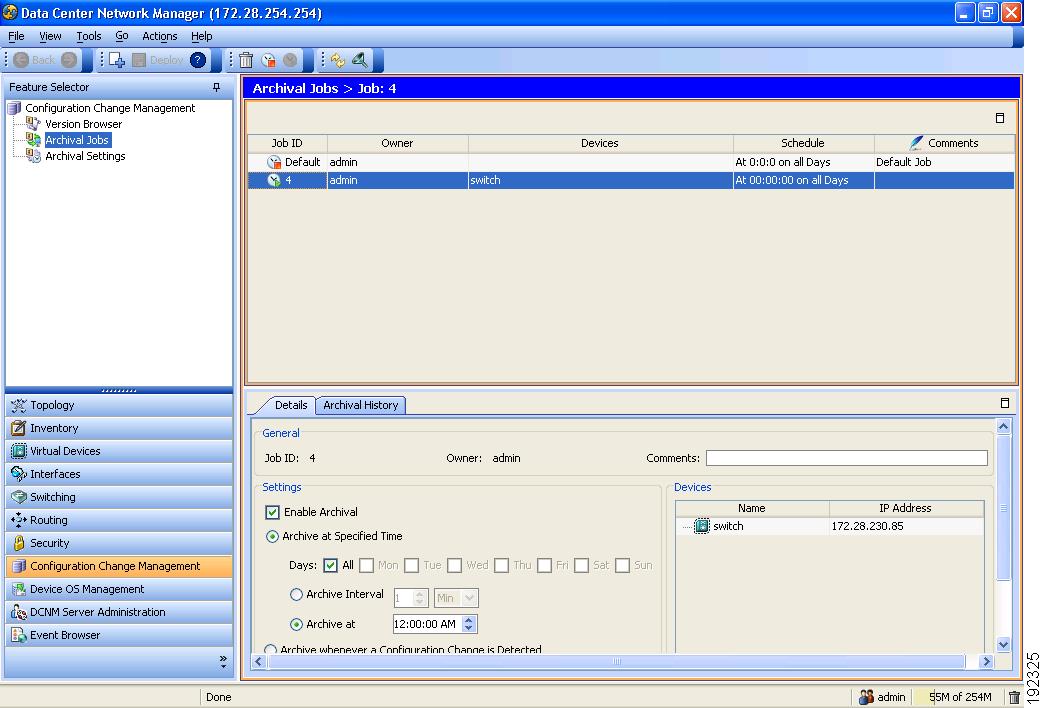The width and height of the screenshot is (1044, 708).
Task: Click the Delete trash can toolbar icon
Action: [x=246, y=60]
